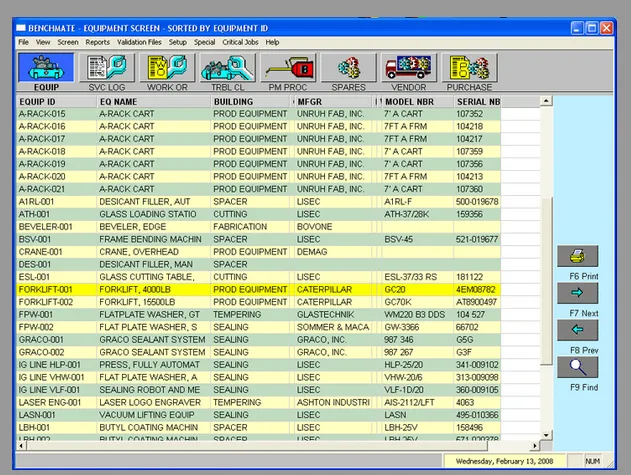Click the SERIAL NB column header
This screenshot has height=475, width=631.
(x=477, y=102)
